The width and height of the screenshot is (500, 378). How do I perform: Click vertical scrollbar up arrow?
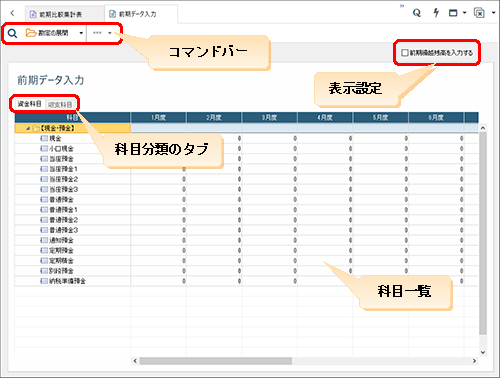tap(483, 128)
